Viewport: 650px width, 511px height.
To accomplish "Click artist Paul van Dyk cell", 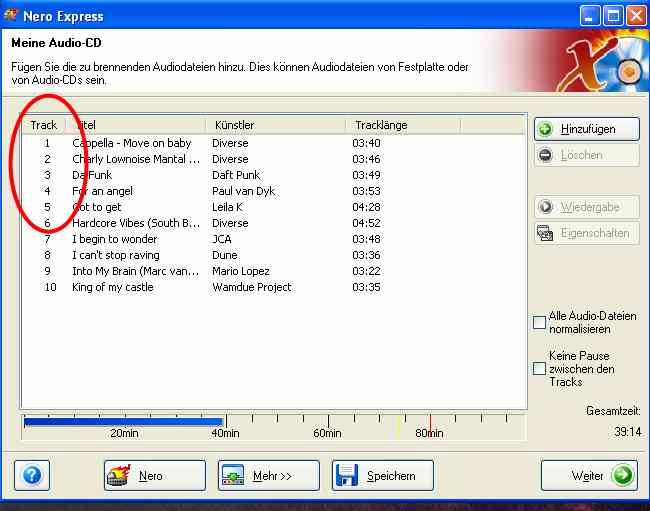I will pyautogui.click(x=244, y=191).
